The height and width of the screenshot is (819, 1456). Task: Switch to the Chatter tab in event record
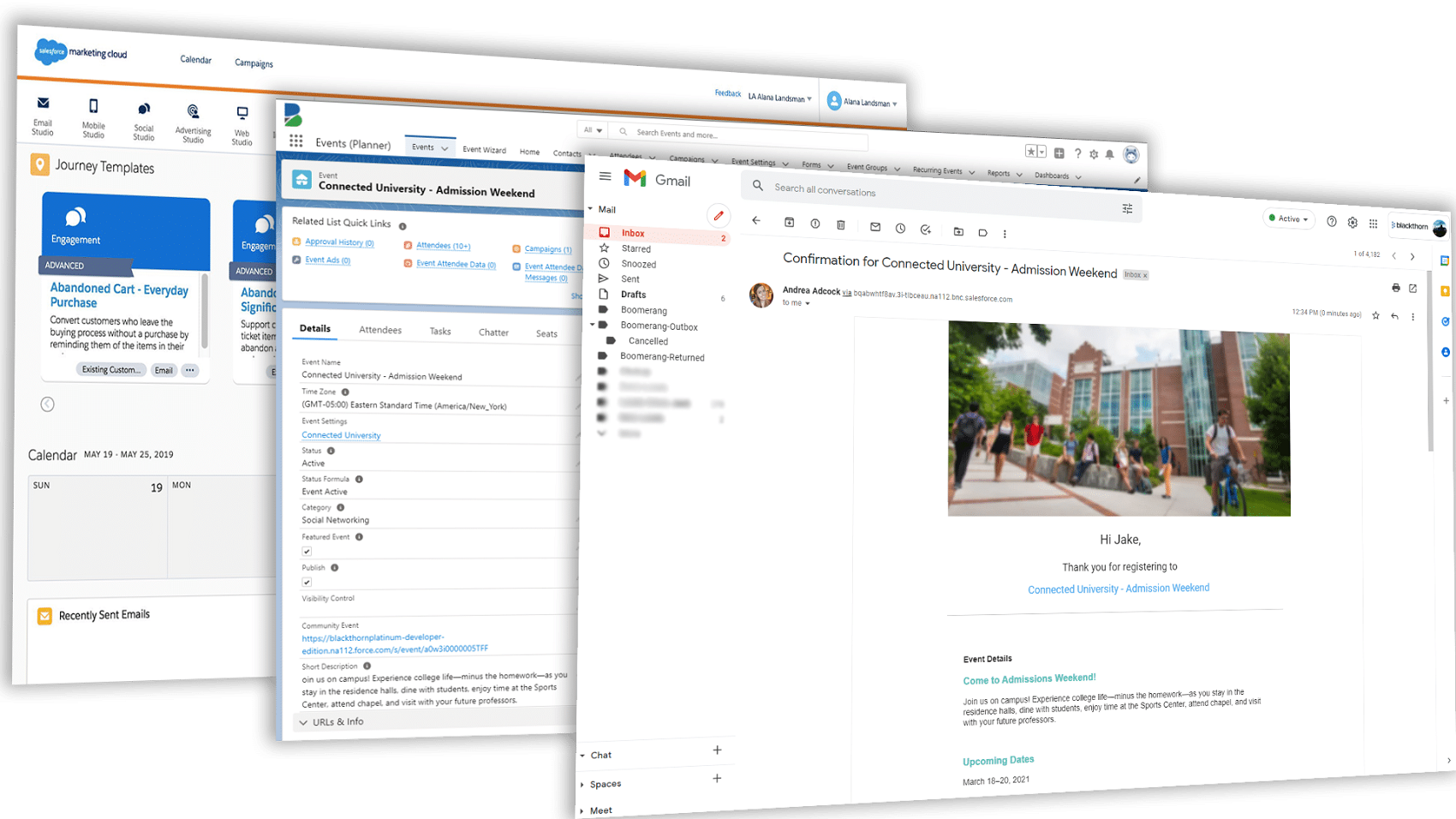pyautogui.click(x=493, y=332)
